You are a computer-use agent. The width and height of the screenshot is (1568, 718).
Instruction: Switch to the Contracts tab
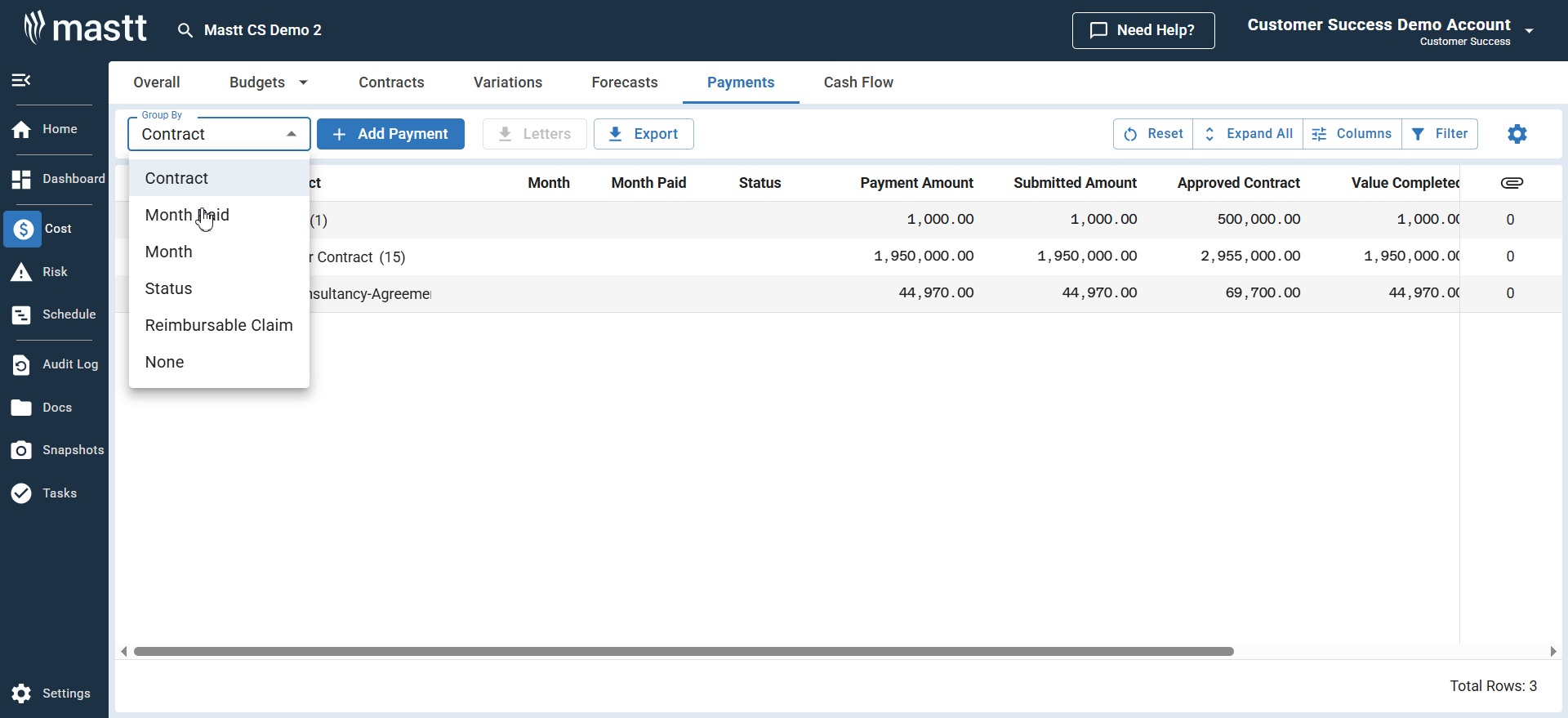(391, 83)
